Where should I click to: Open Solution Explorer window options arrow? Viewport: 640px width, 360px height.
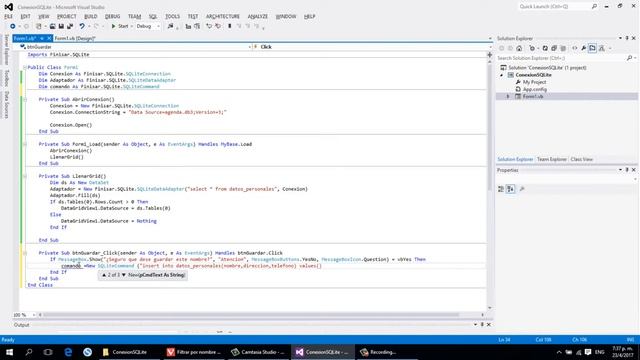coord(620,38)
